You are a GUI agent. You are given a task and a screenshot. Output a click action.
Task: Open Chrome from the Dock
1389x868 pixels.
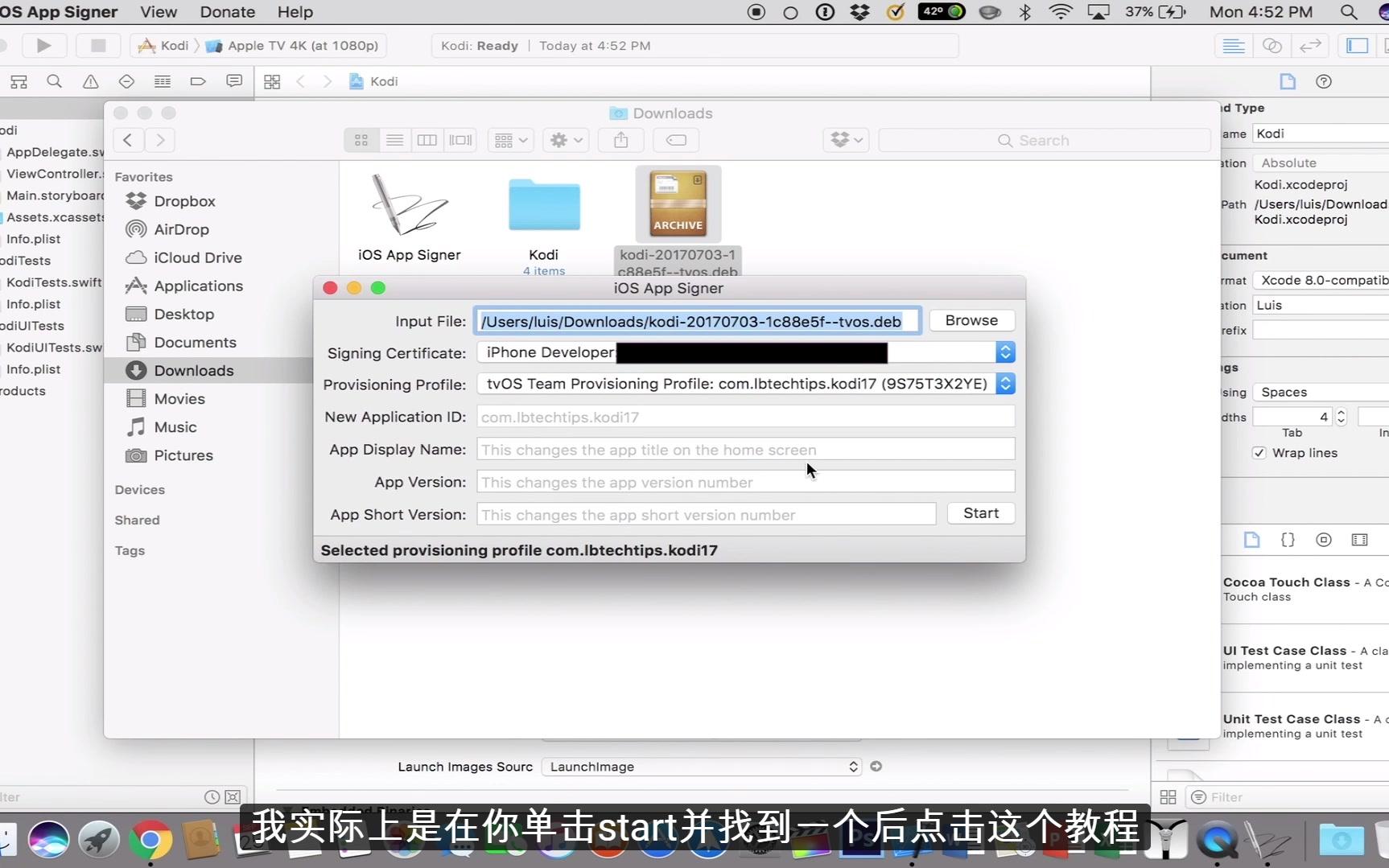pos(150,841)
